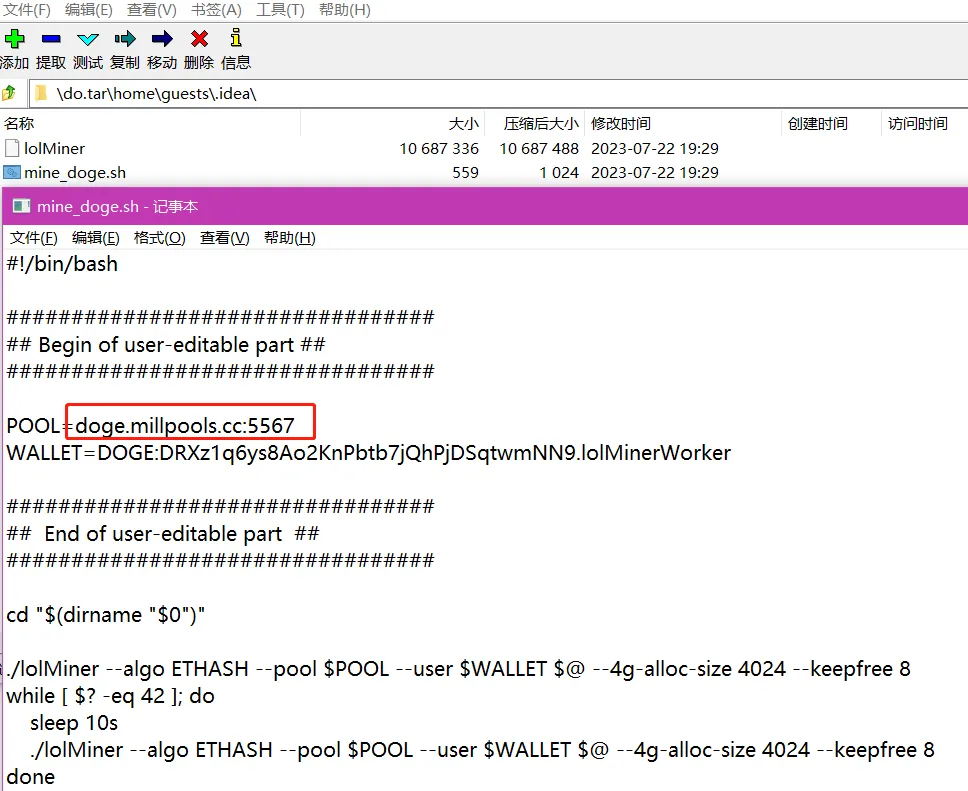Click the Info (信息) icon
Image resolution: width=968 pixels, height=791 pixels.
pyautogui.click(x=236, y=39)
